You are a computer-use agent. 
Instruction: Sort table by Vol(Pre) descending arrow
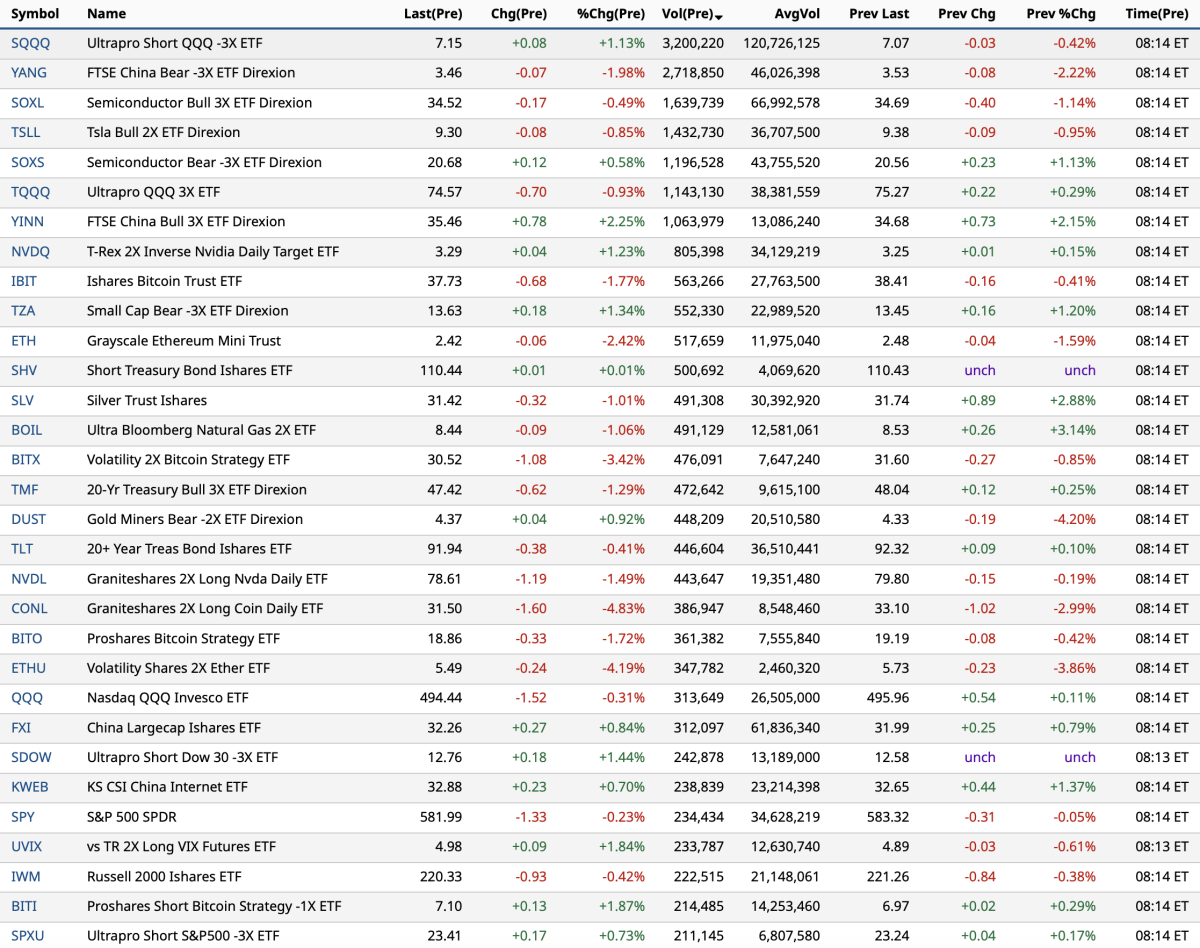click(x=719, y=15)
